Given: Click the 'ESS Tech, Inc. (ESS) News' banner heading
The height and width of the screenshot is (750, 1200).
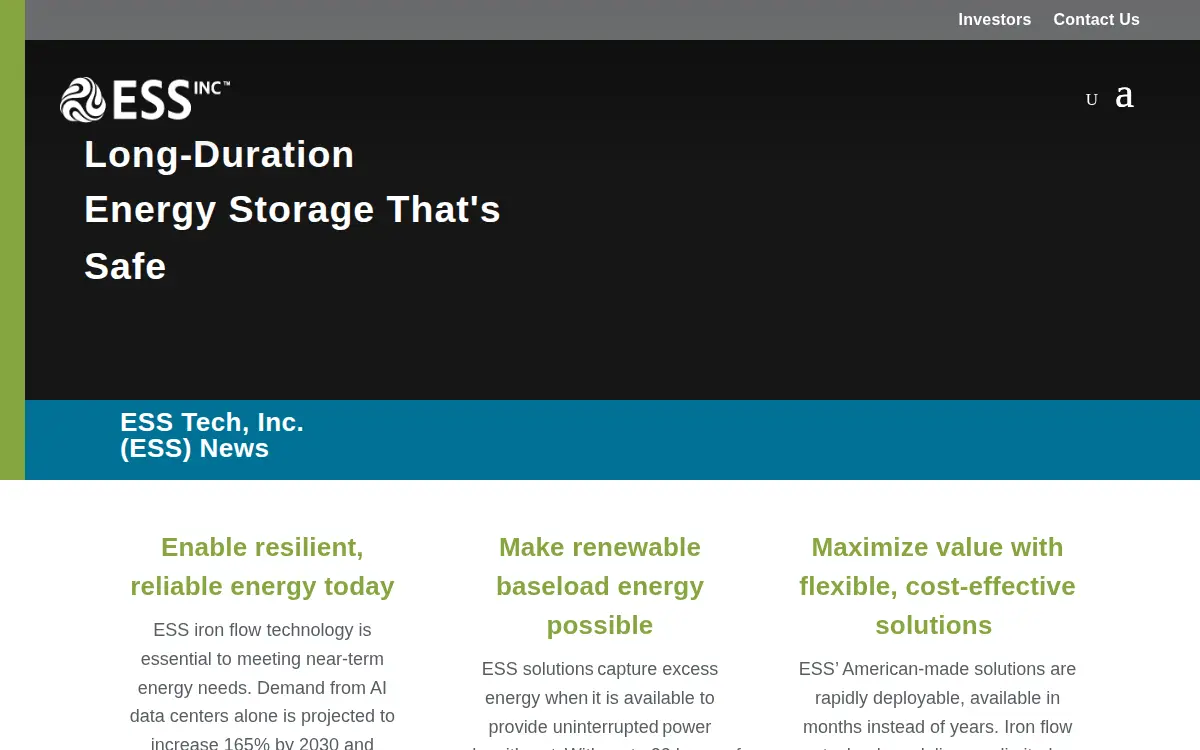Looking at the screenshot, I should point(212,435).
